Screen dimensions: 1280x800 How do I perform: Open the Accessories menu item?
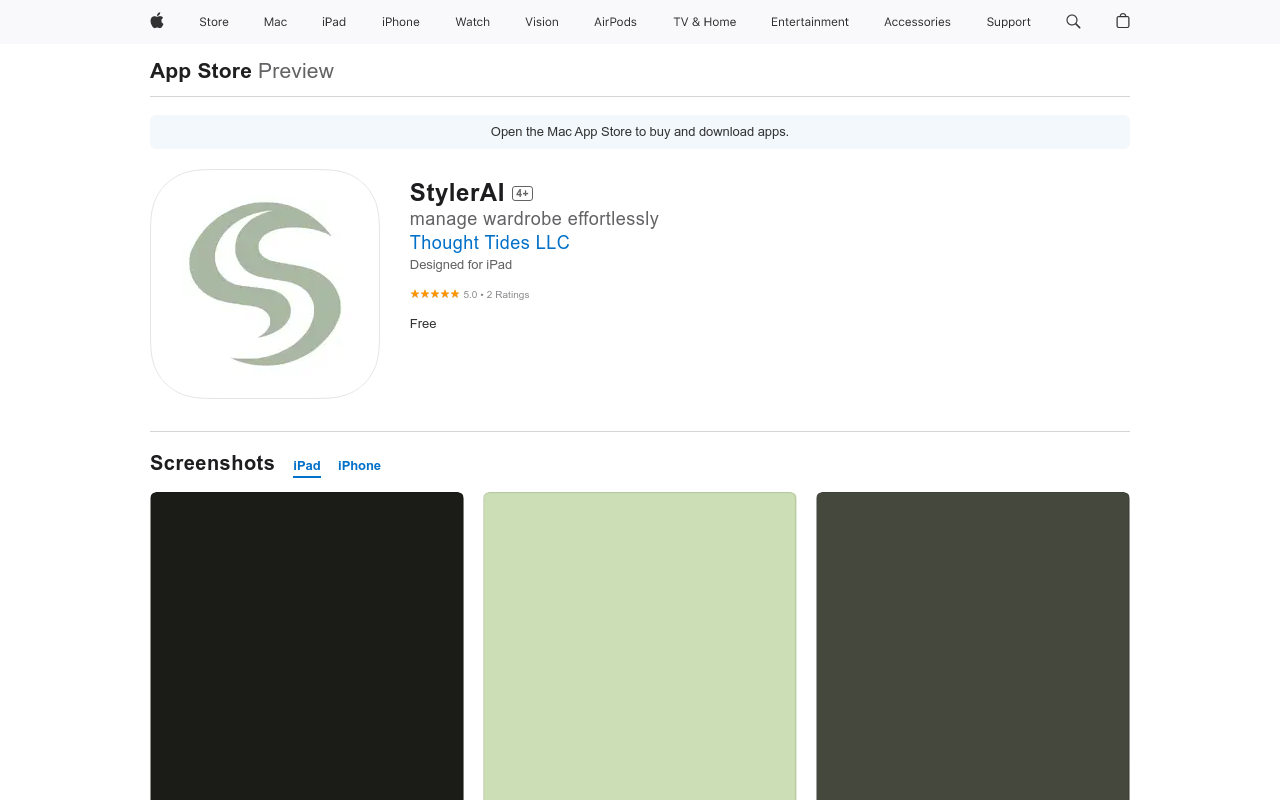tap(917, 22)
